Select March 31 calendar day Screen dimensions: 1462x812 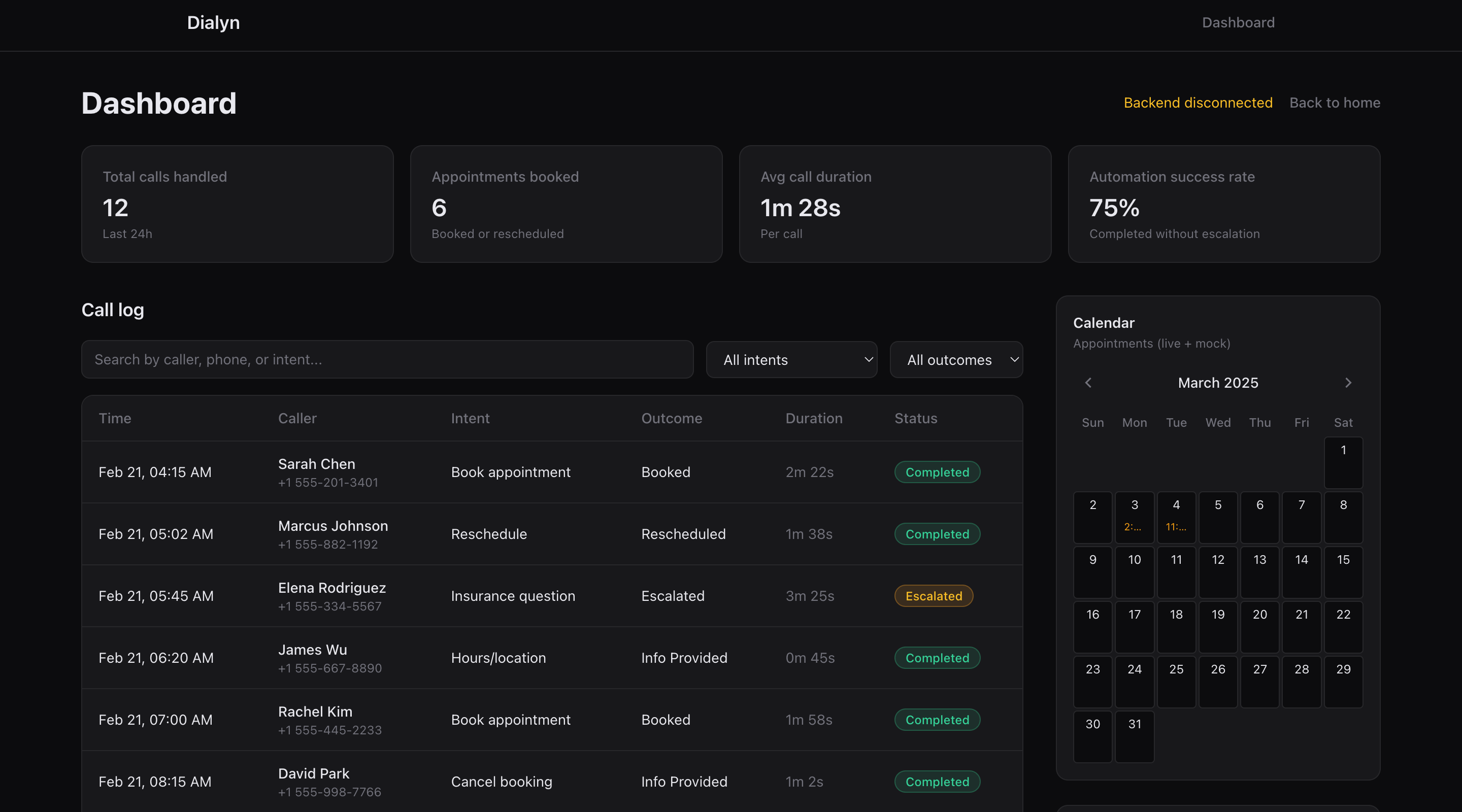(x=1134, y=736)
